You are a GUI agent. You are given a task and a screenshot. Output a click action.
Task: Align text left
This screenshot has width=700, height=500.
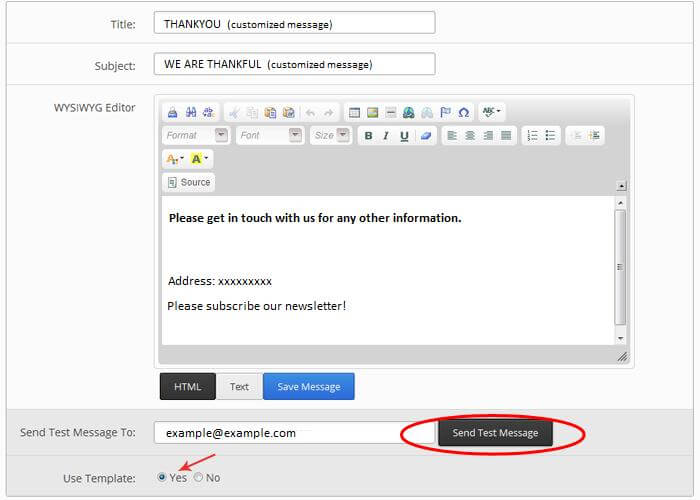point(452,136)
